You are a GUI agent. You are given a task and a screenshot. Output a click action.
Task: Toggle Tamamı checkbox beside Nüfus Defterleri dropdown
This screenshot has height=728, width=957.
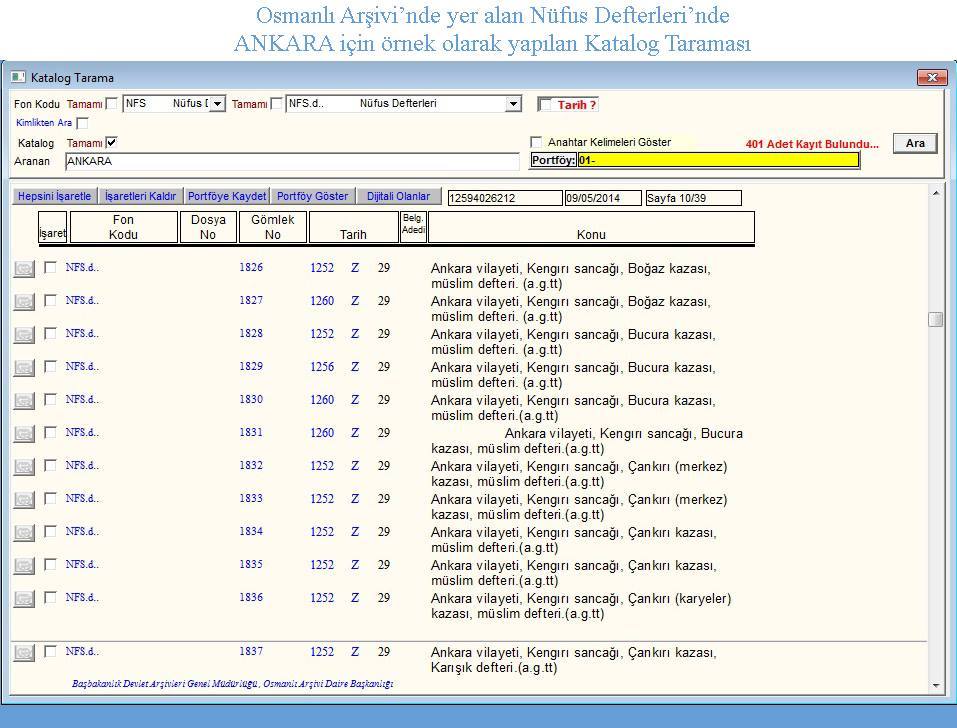click(276, 104)
